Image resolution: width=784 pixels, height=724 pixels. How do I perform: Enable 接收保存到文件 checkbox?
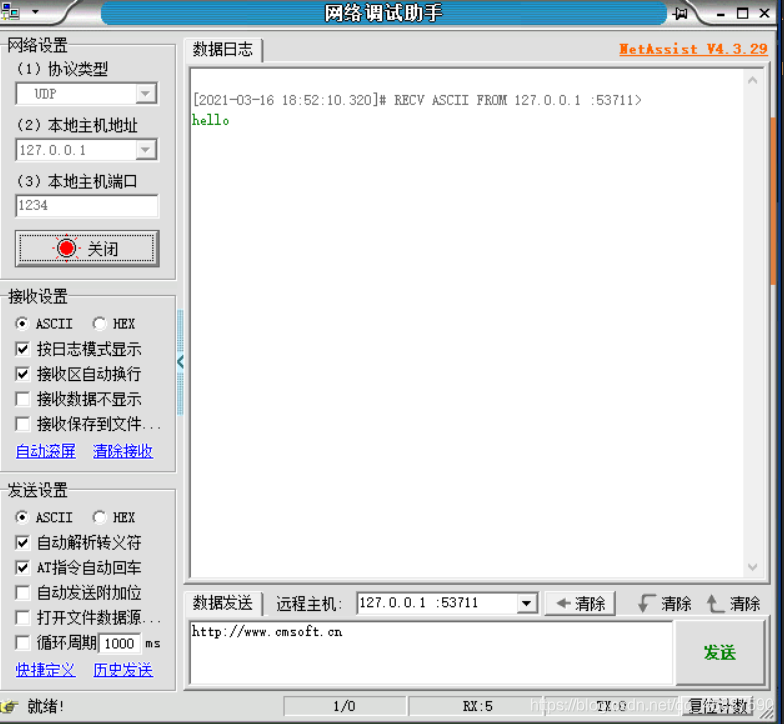click(22, 424)
